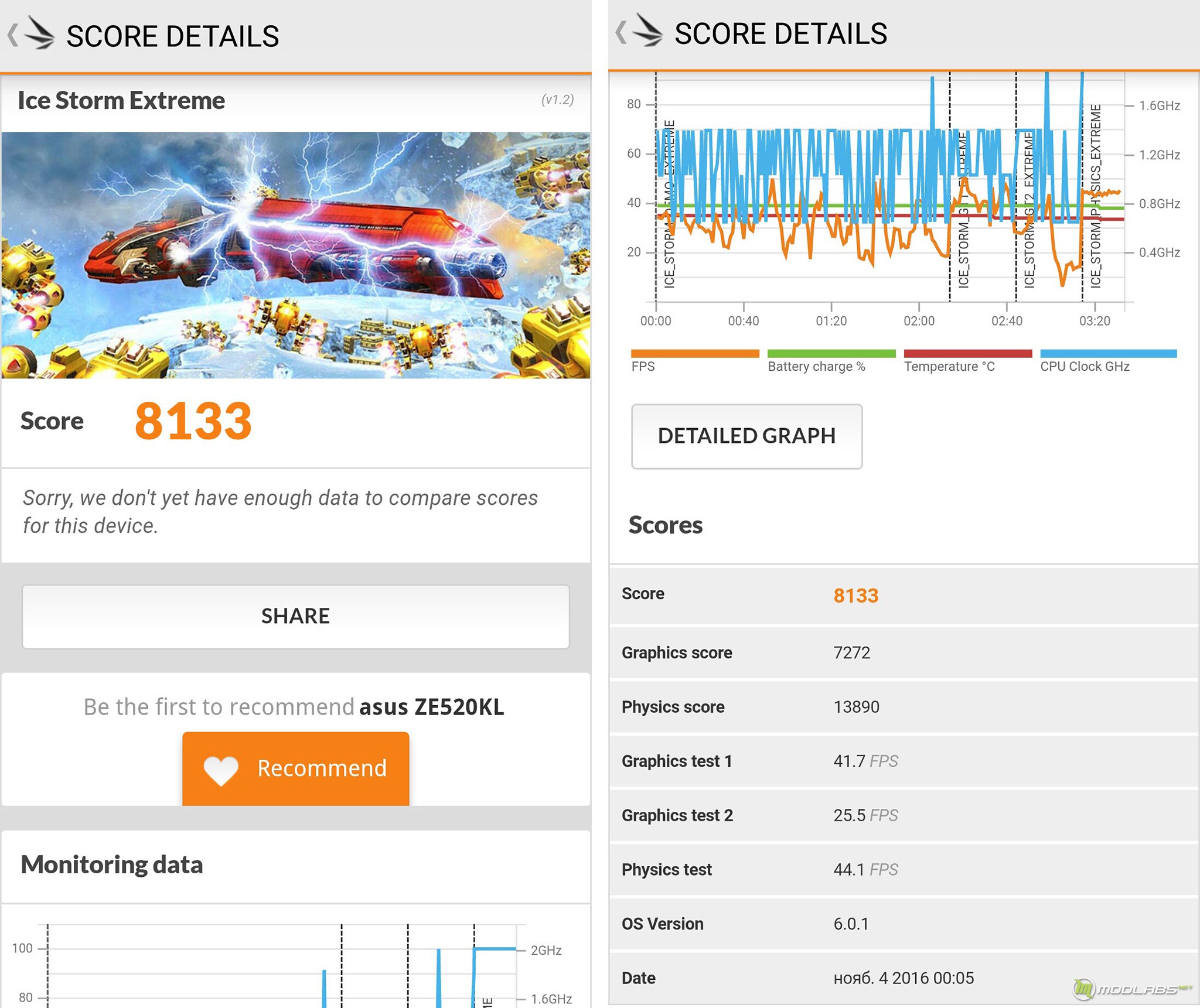This screenshot has height=1008, width=1200.
Task: Tap the 3DMark logo on the left header
Action: pos(40,34)
